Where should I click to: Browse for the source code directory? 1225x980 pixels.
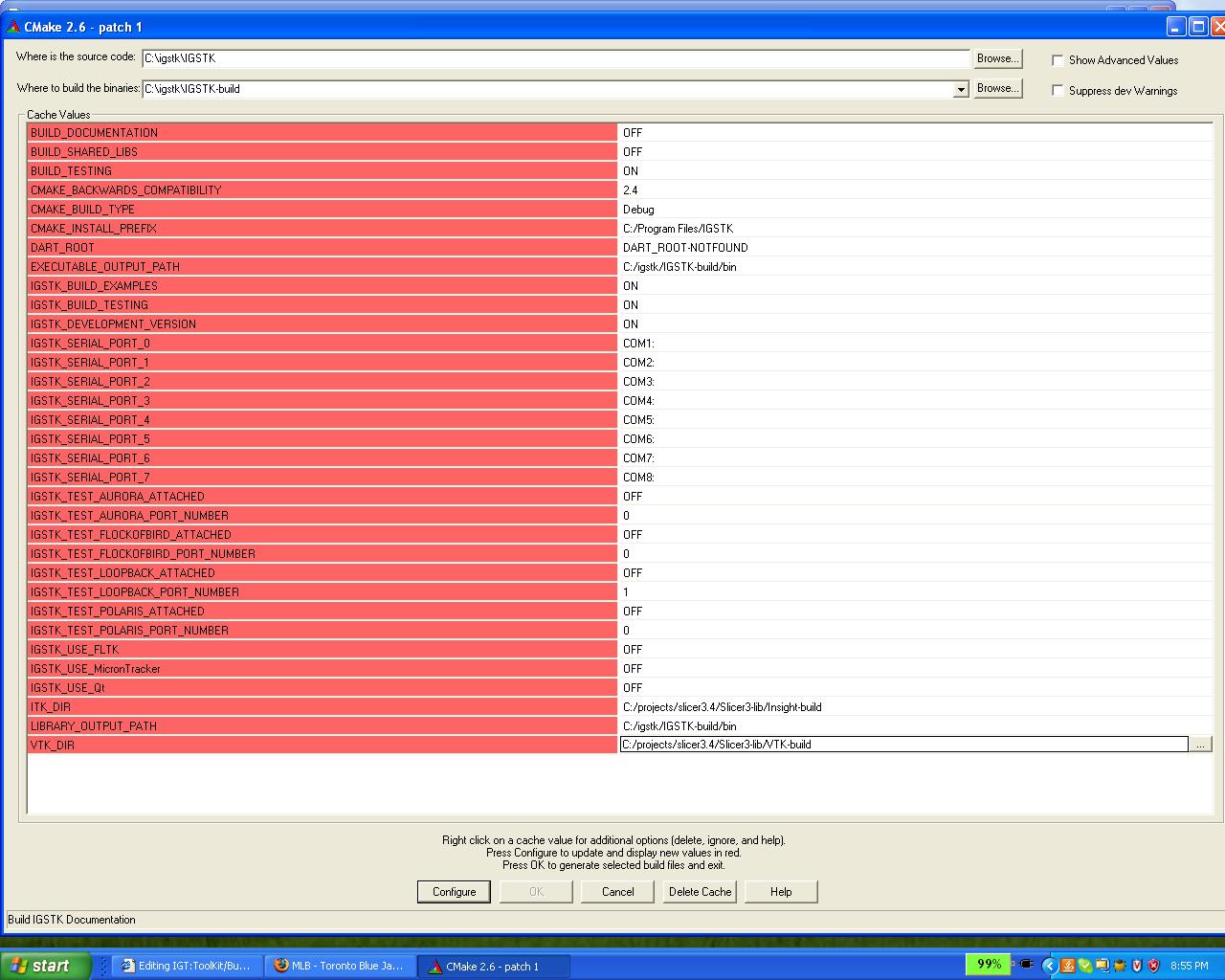tap(997, 58)
